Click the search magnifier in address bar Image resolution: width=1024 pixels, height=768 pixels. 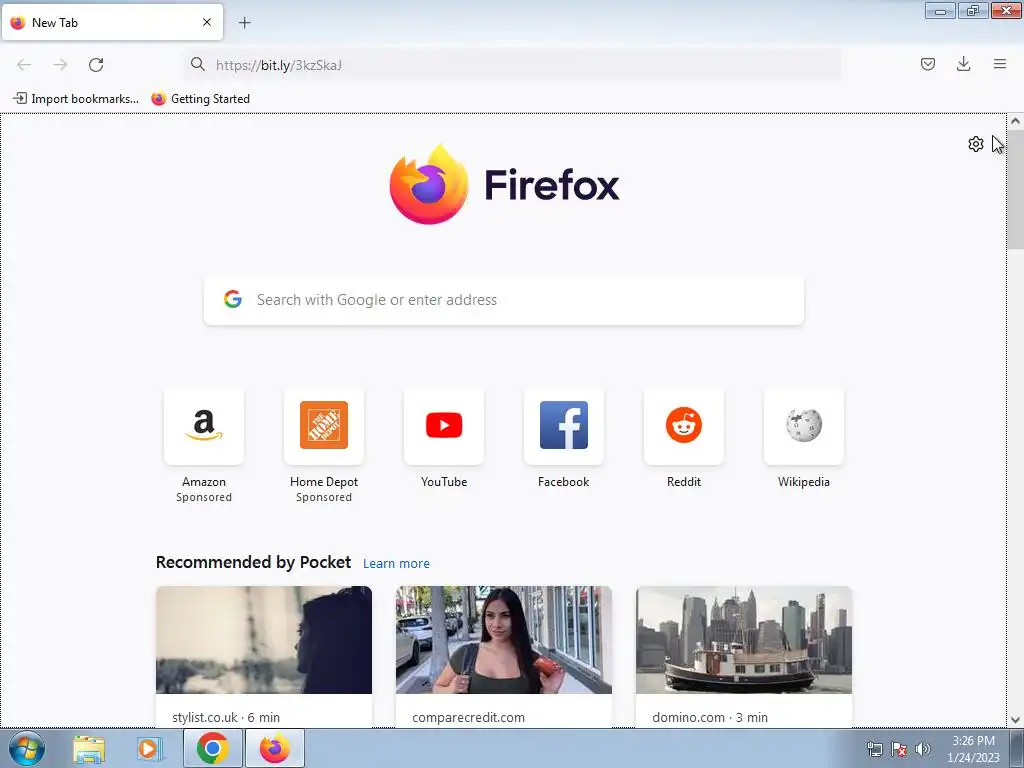[x=198, y=64]
